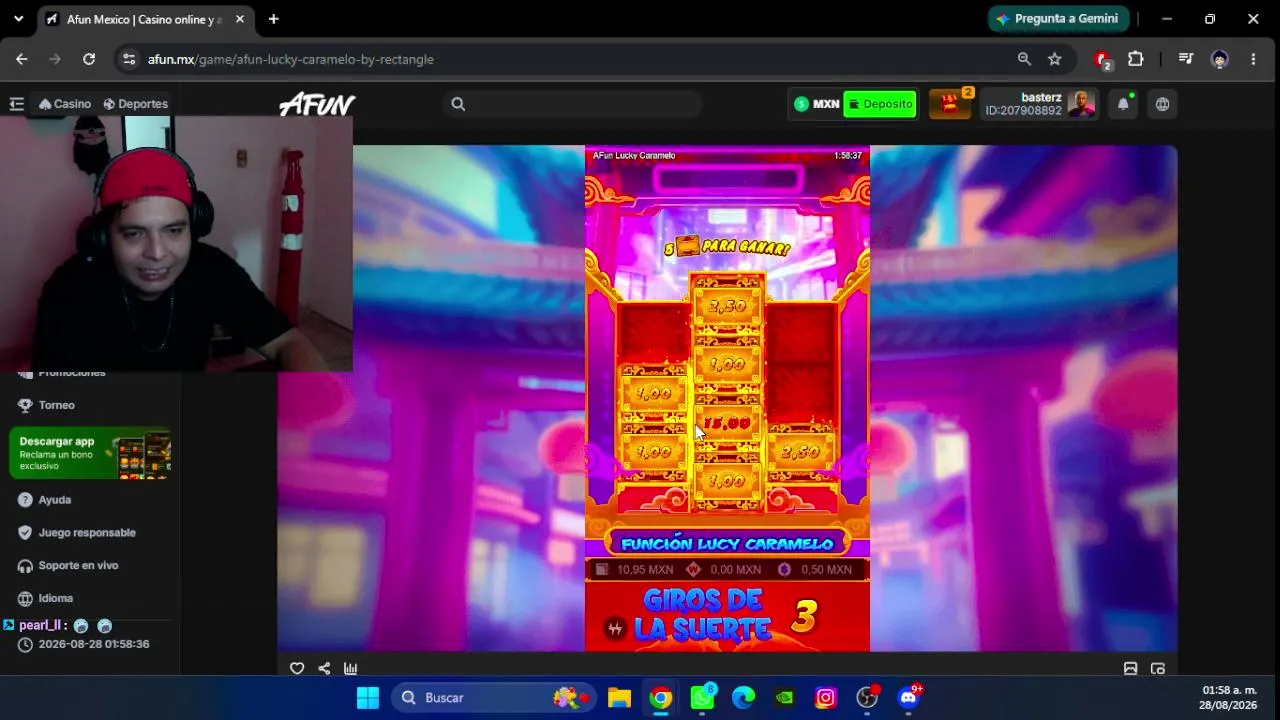Viewport: 1280px width, 720px height.
Task: Open Instagram from the taskbar
Action: tap(825, 698)
